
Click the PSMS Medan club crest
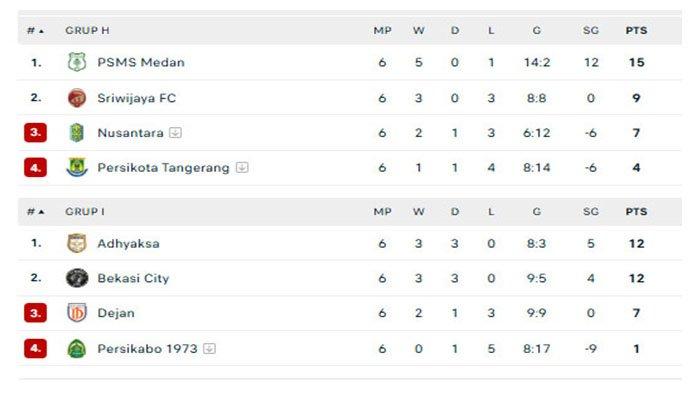pos(77,62)
